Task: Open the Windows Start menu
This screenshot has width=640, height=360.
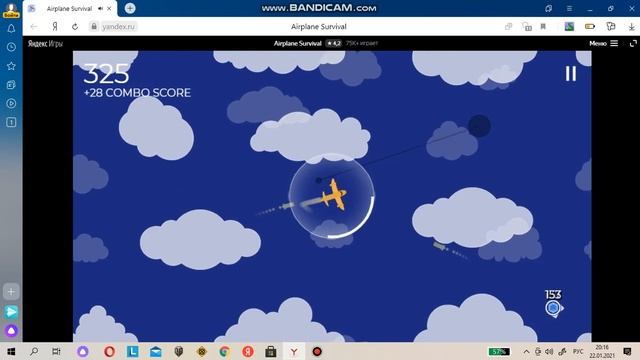Action: pyautogui.click(x=11, y=351)
